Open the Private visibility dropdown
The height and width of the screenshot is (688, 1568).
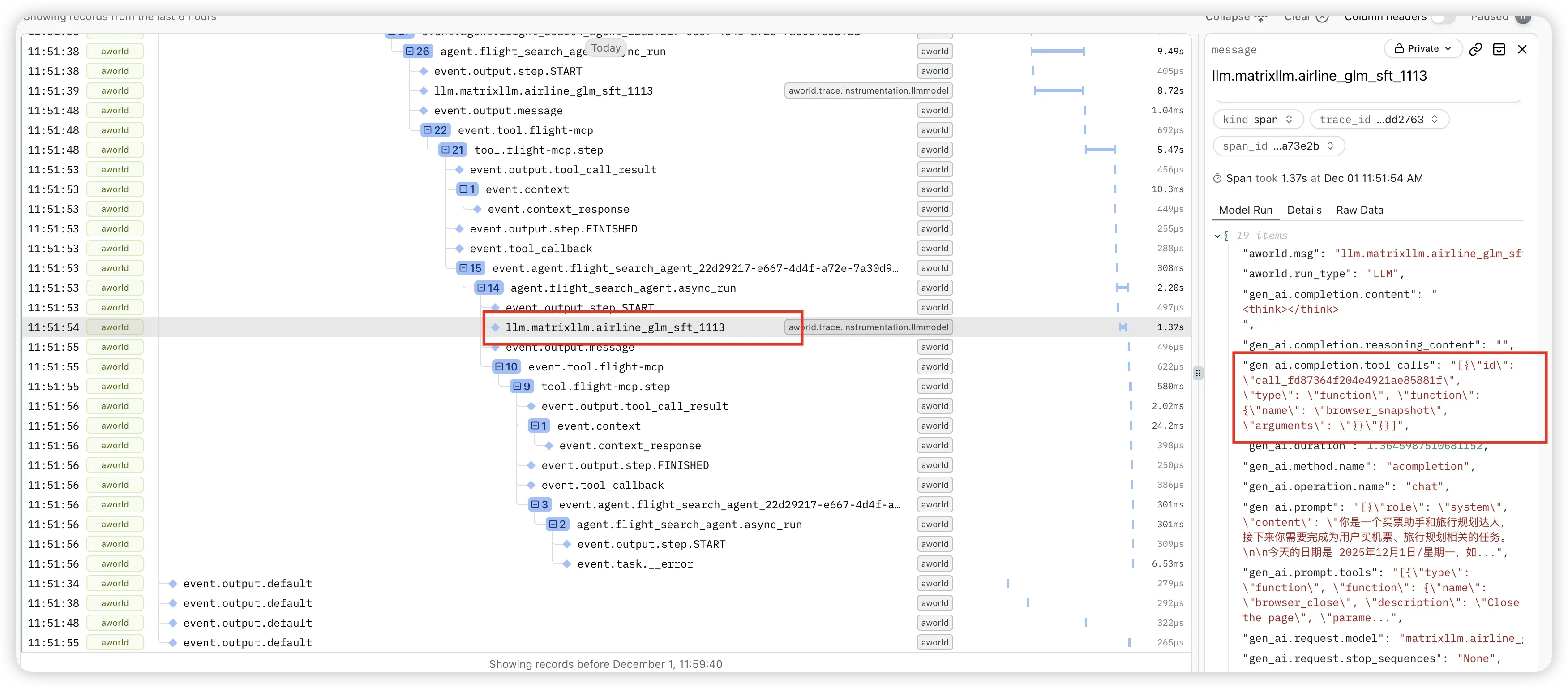[1423, 49]
